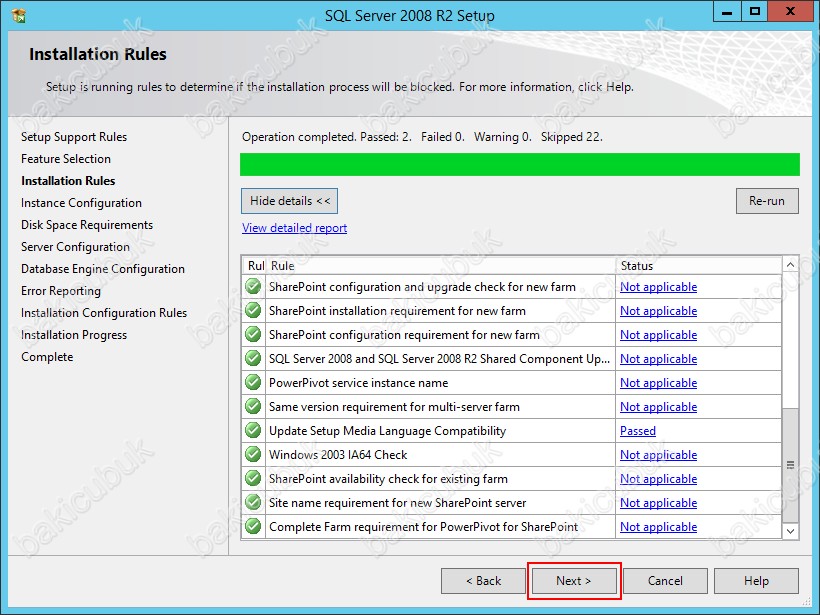The height and width of the screenshot is (615, 820).
Task: Select Complete step in sidebar
Action: (47, 357)
